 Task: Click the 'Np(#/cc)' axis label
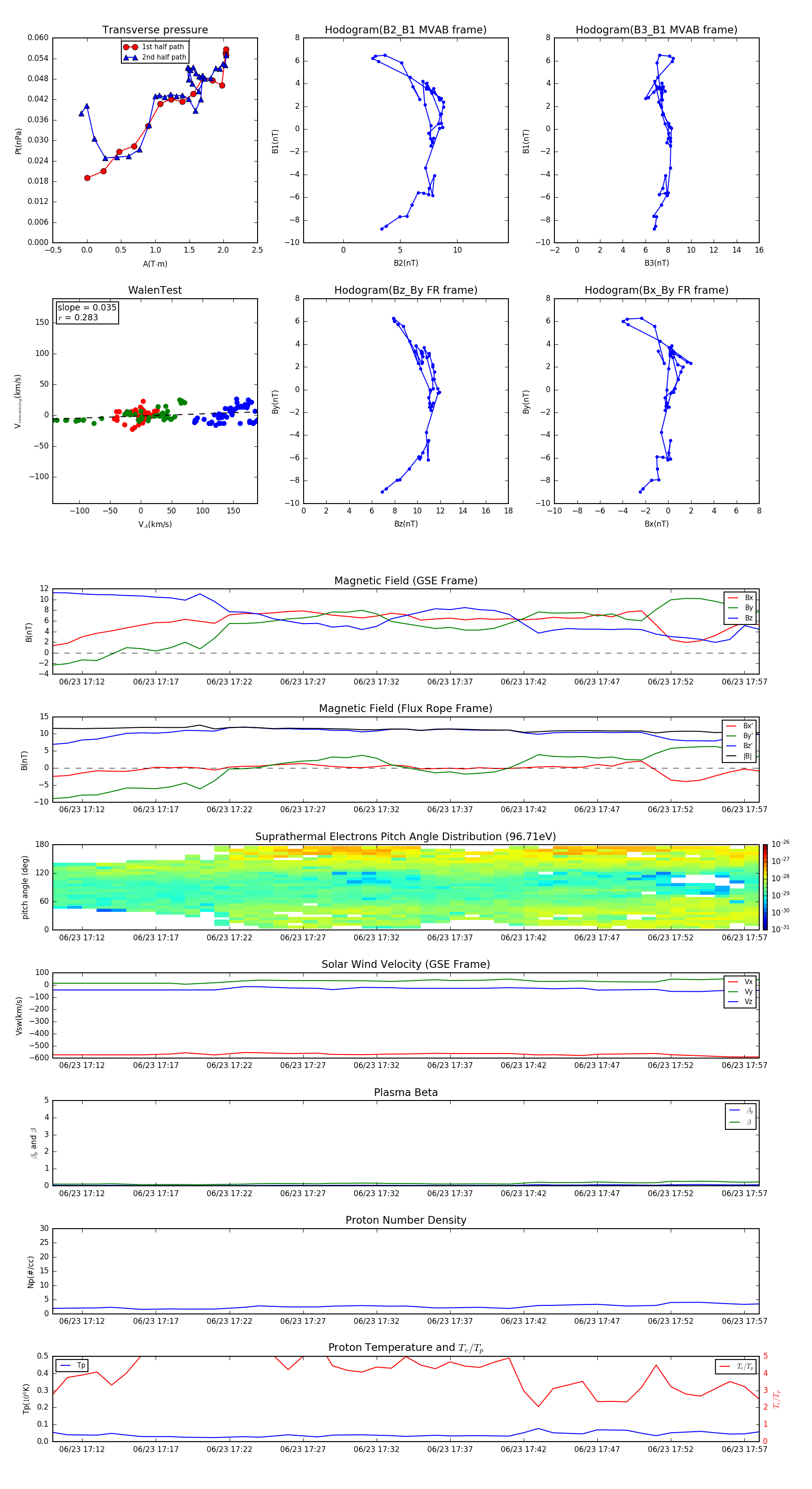[31, 1272]
